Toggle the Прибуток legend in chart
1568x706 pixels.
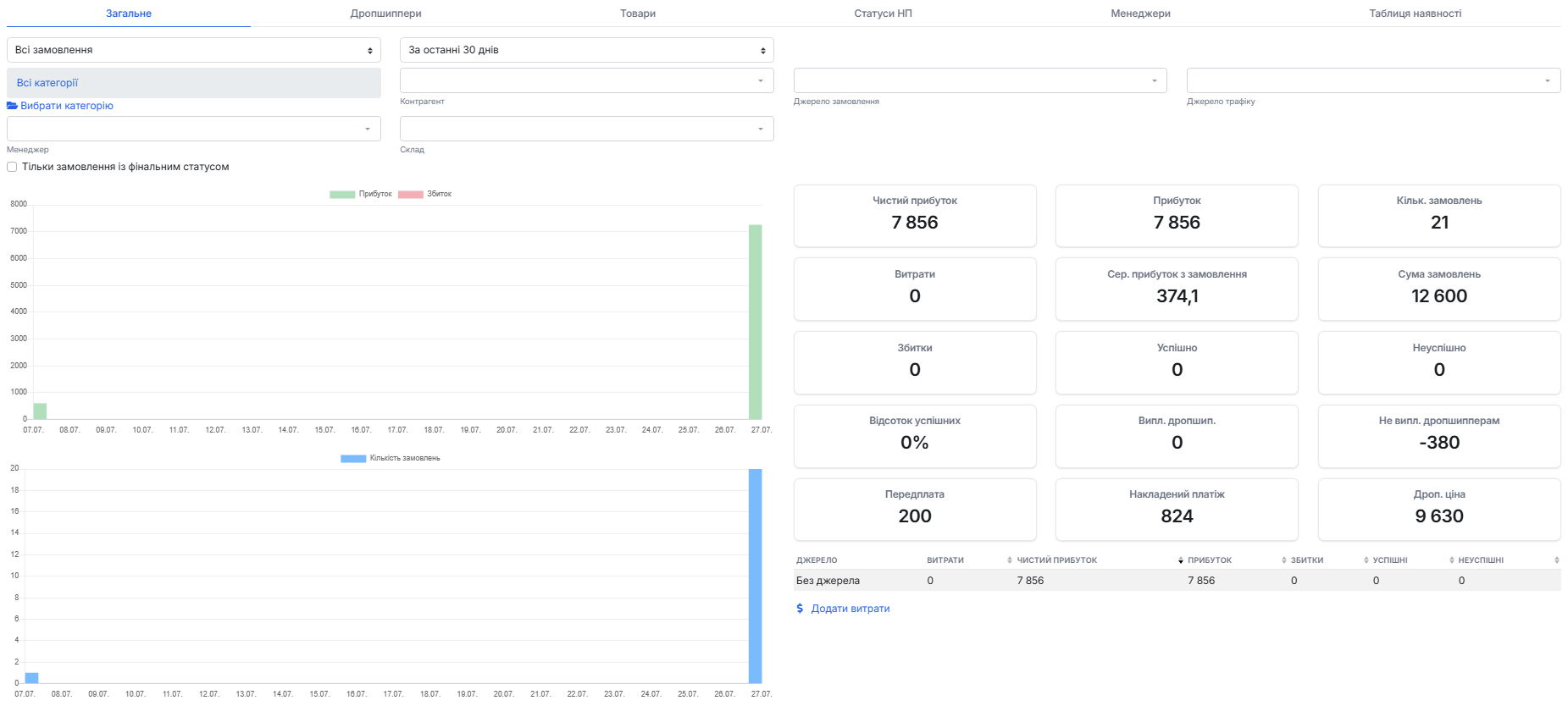[x=361, y=194]
